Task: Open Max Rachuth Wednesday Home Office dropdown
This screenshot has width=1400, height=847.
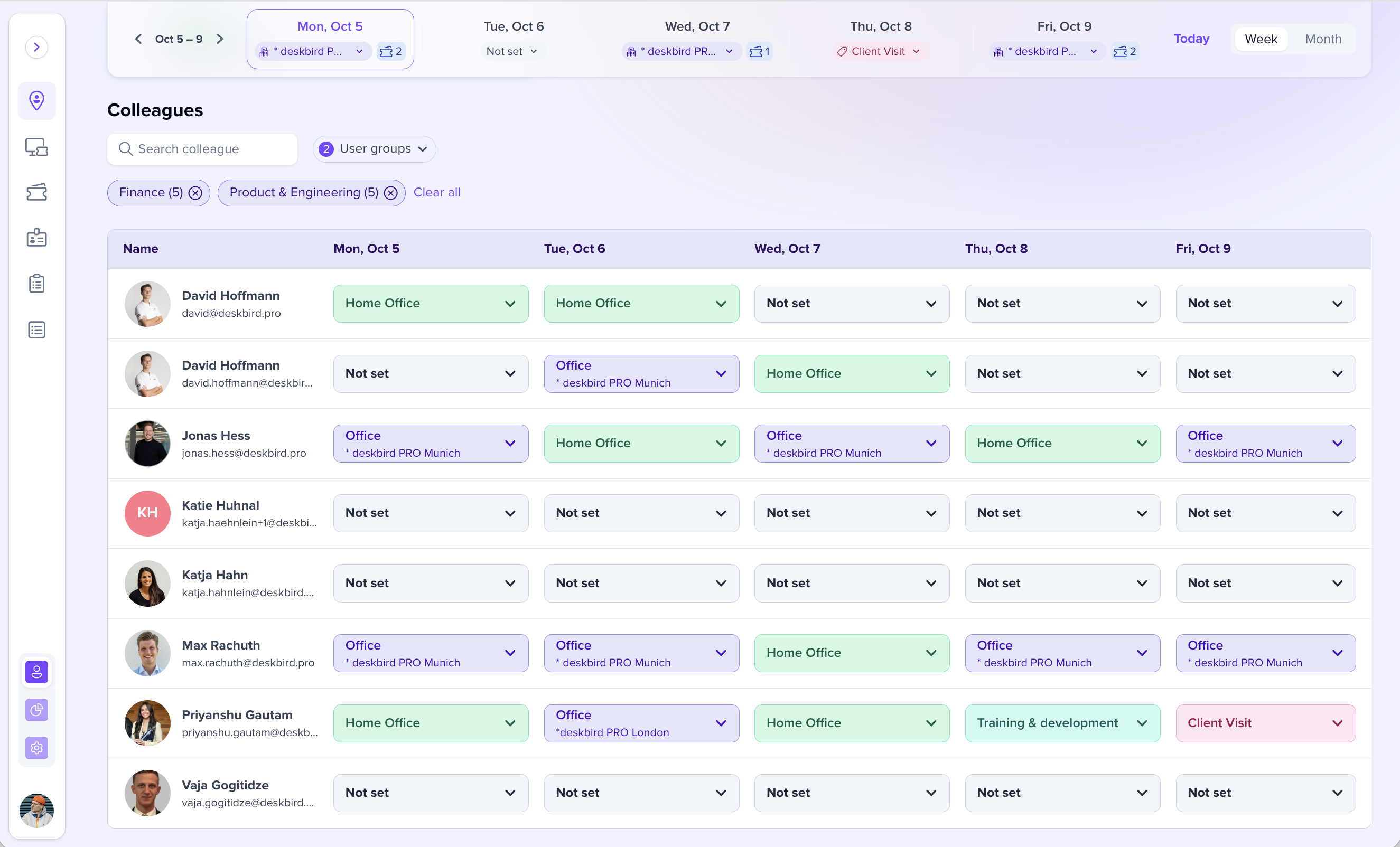Action: click(x=851, y=653)
